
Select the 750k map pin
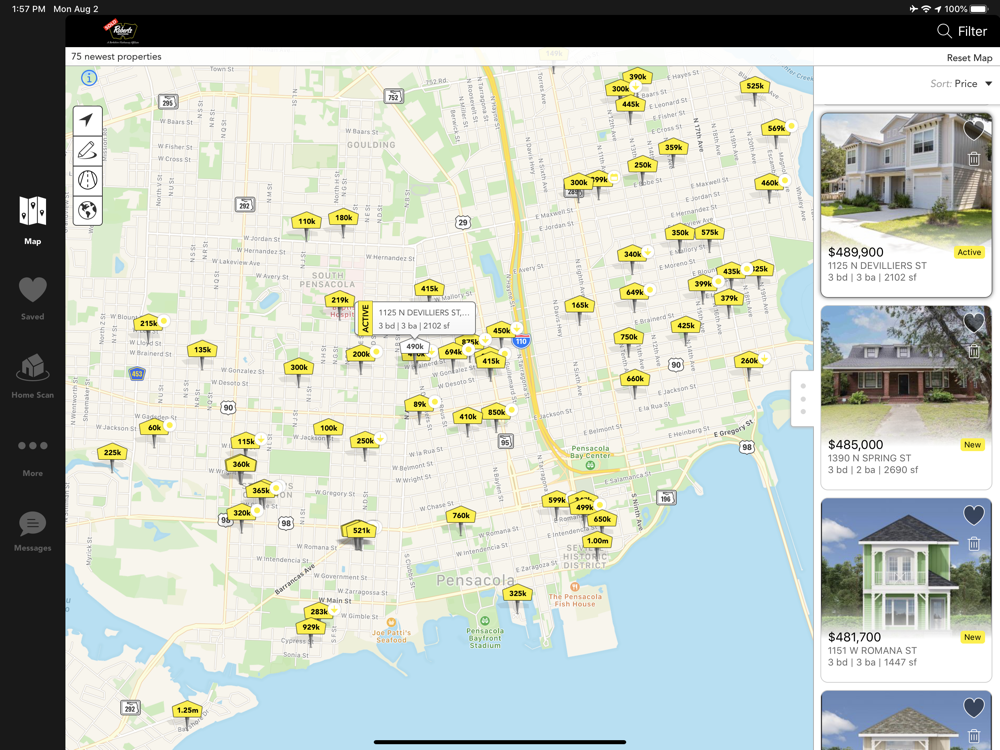click(x=629, y=337)
